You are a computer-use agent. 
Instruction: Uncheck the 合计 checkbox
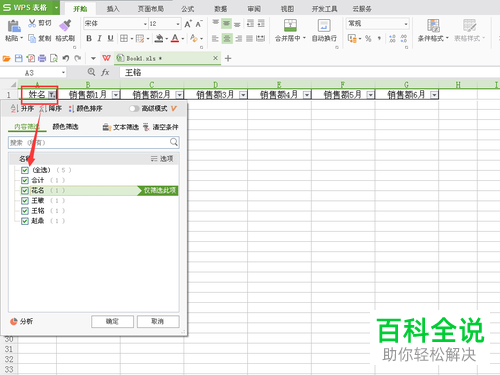pyautogui.click(x=25, y=180)
